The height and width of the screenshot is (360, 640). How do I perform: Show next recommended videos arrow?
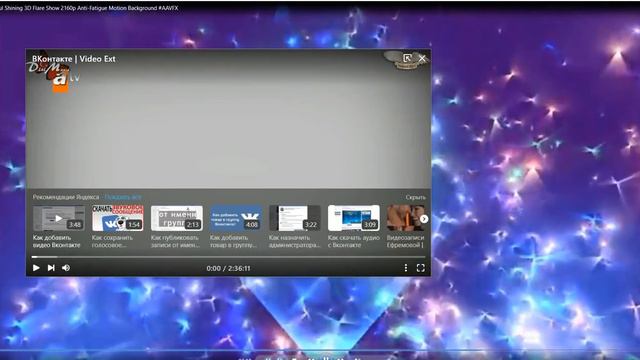[x=424, y=219]
